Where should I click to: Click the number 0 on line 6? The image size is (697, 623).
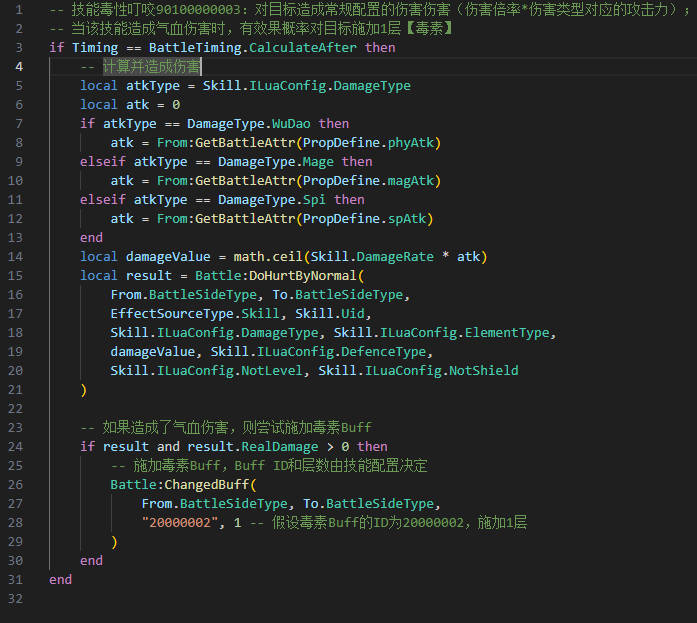coord(176,105)
